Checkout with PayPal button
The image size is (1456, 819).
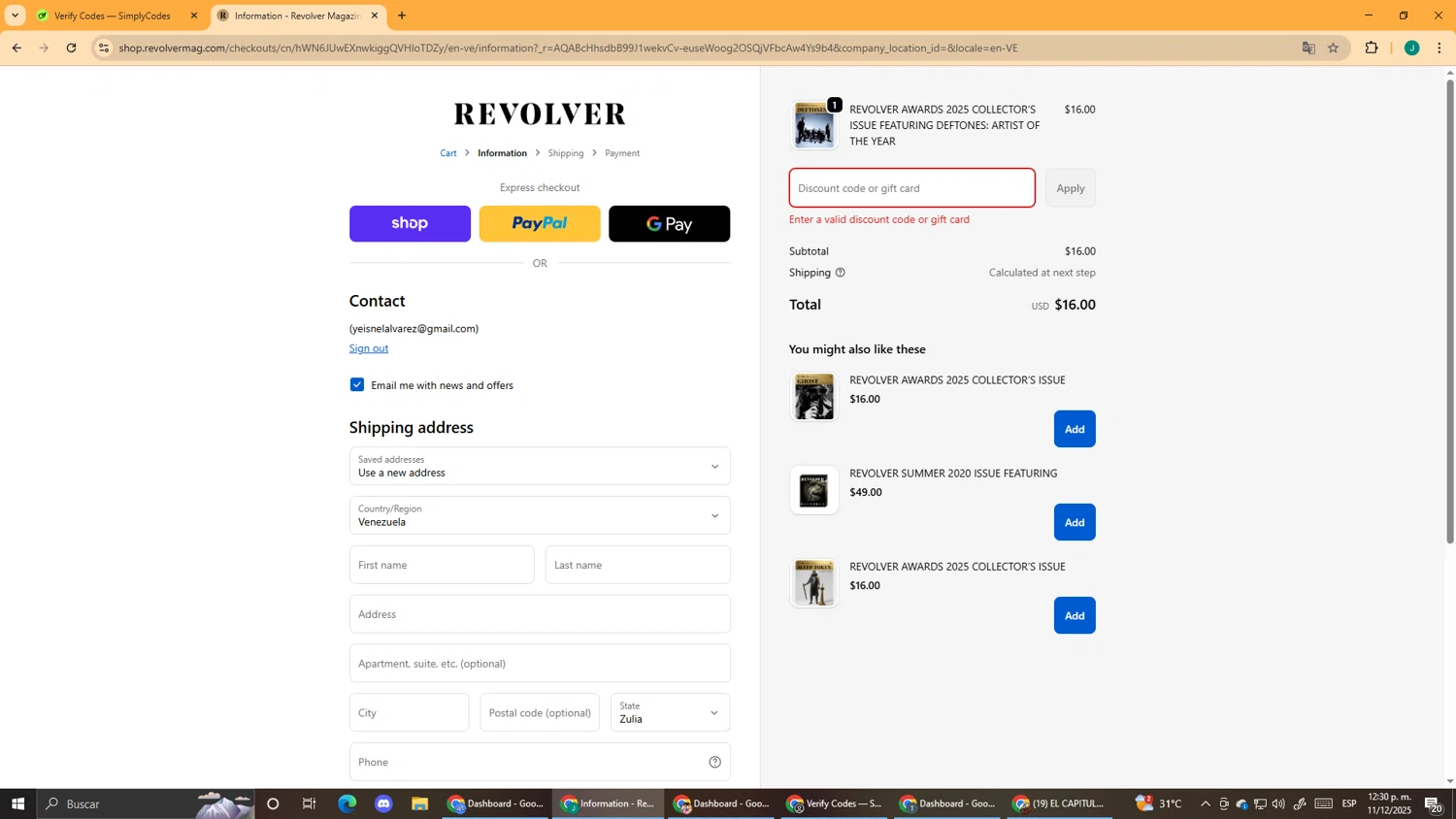[x=540, y=223]
